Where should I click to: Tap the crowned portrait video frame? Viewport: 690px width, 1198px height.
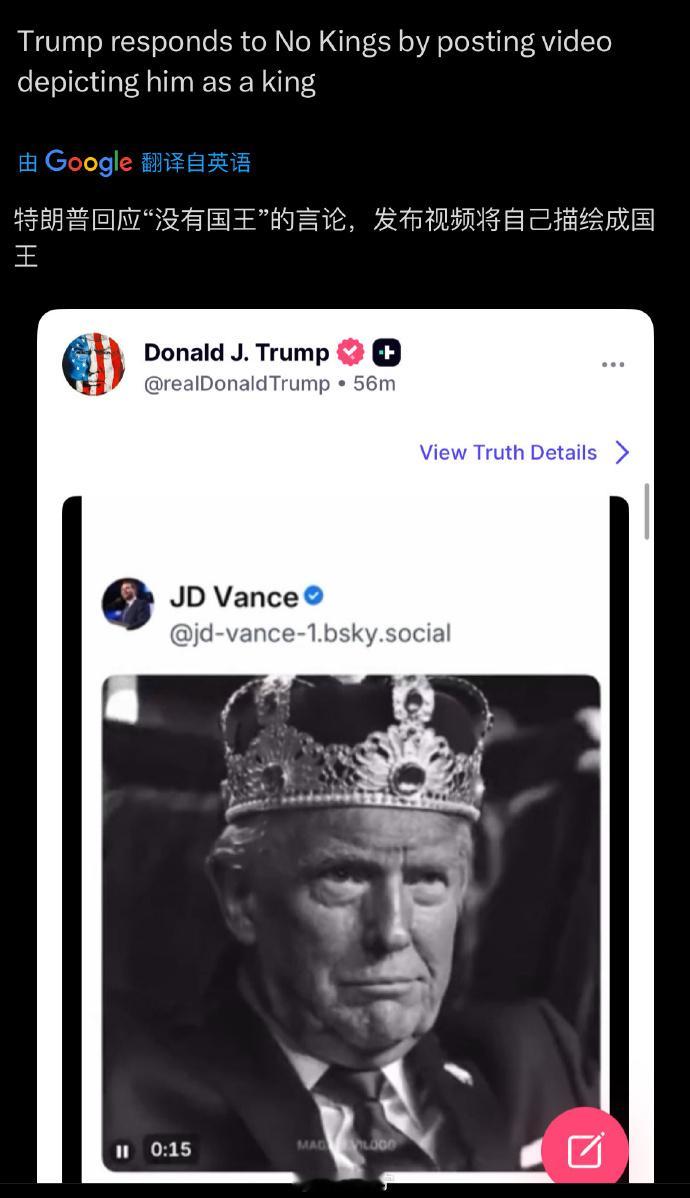pos(351,900)
